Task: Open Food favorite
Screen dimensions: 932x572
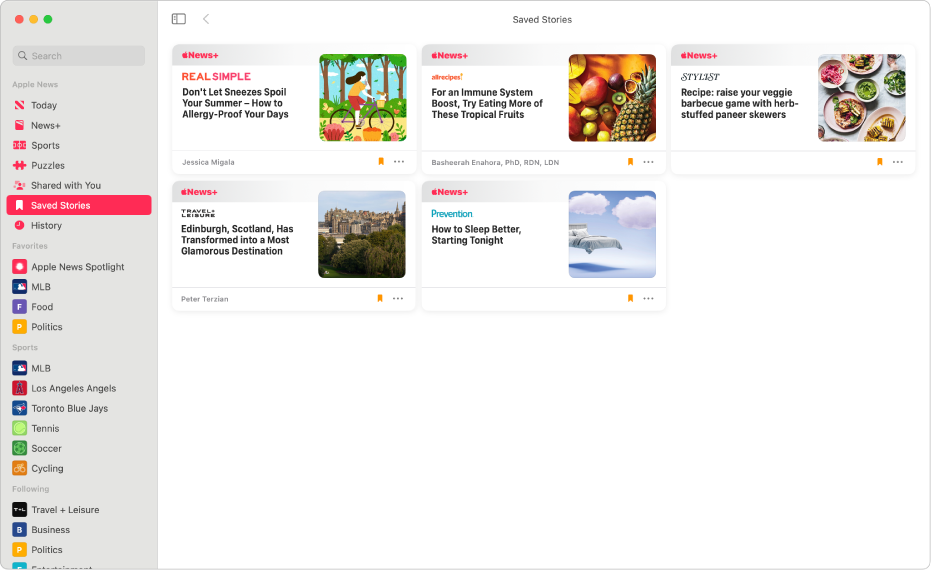Action: pyautogui.click(x=78, y=307)
